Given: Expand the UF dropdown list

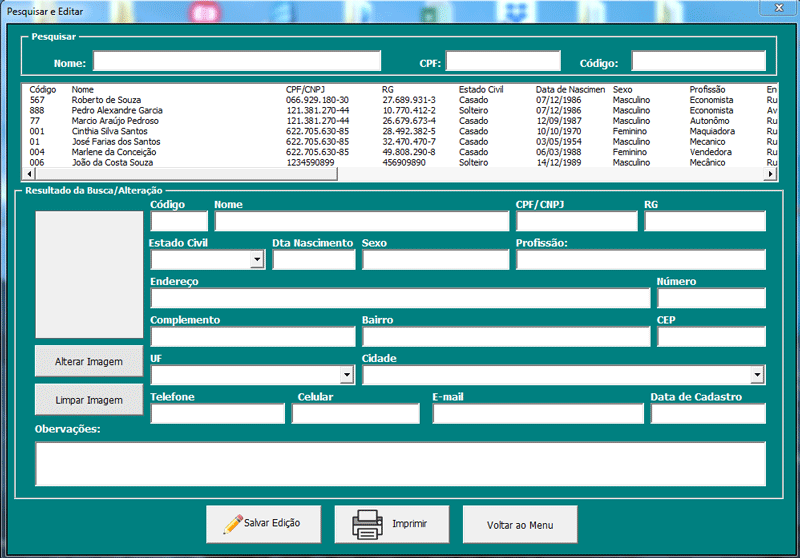Looking at the screenshot, I should click(x=347, y=375).
